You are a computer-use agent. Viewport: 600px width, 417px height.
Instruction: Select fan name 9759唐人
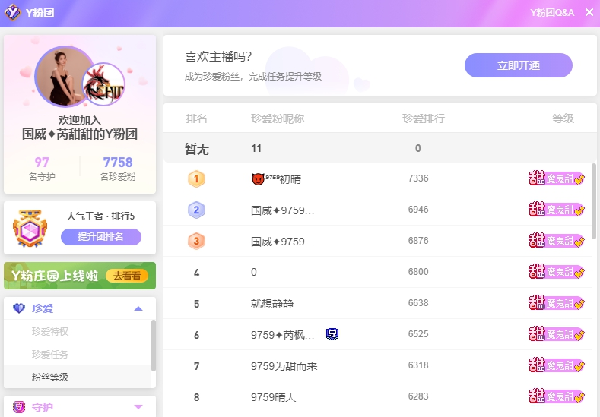pos(274,397)
